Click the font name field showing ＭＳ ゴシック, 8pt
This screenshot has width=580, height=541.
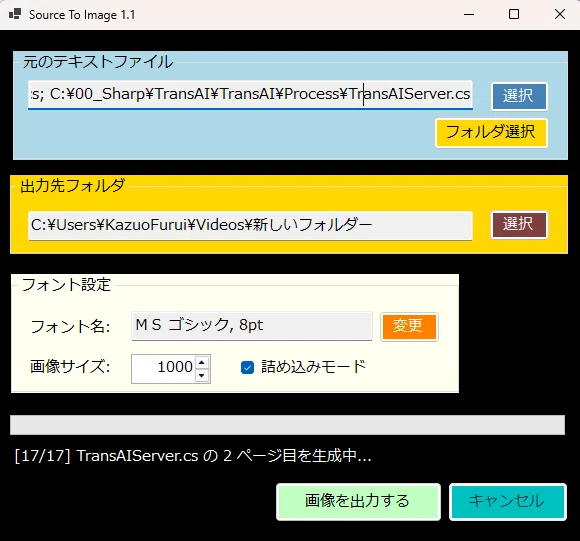(252, 326)
